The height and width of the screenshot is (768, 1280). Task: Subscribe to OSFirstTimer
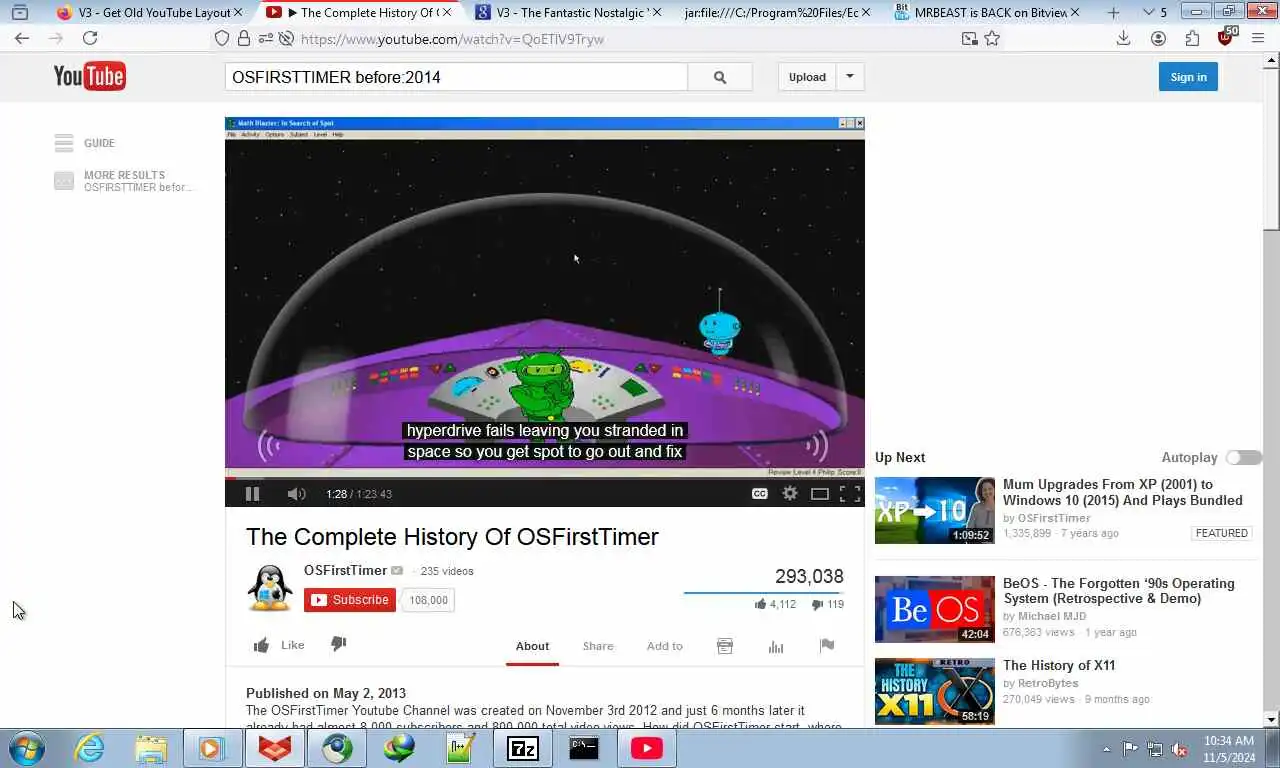[x=350, y=600]
